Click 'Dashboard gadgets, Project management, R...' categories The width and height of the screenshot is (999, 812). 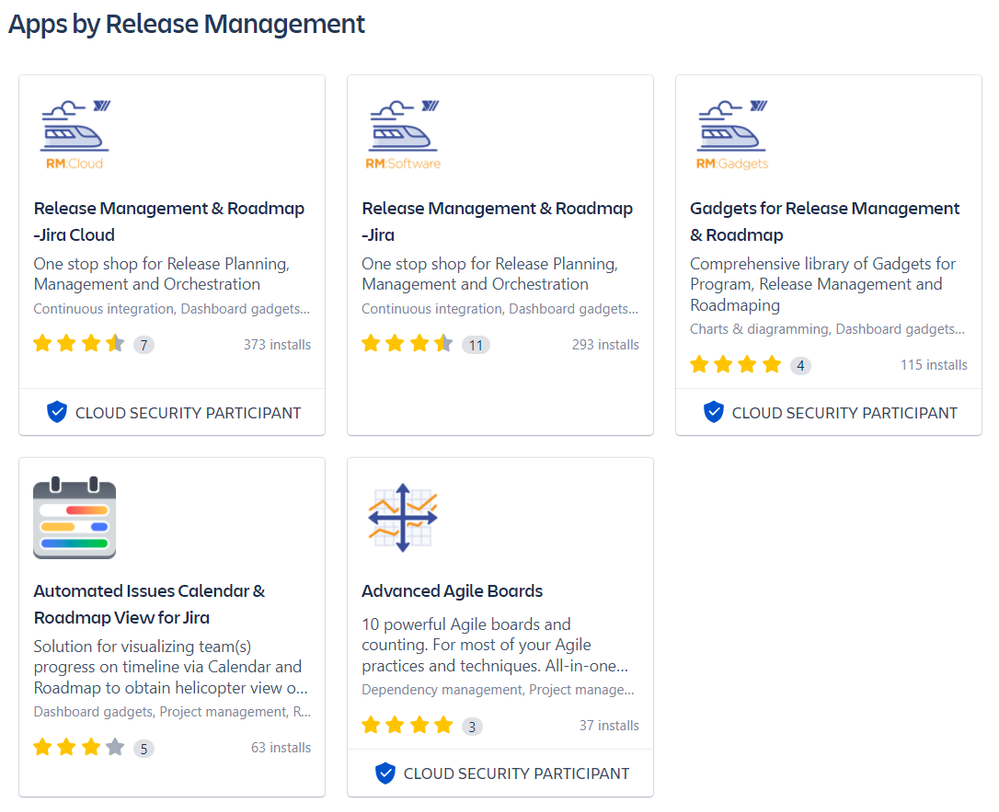172,711
